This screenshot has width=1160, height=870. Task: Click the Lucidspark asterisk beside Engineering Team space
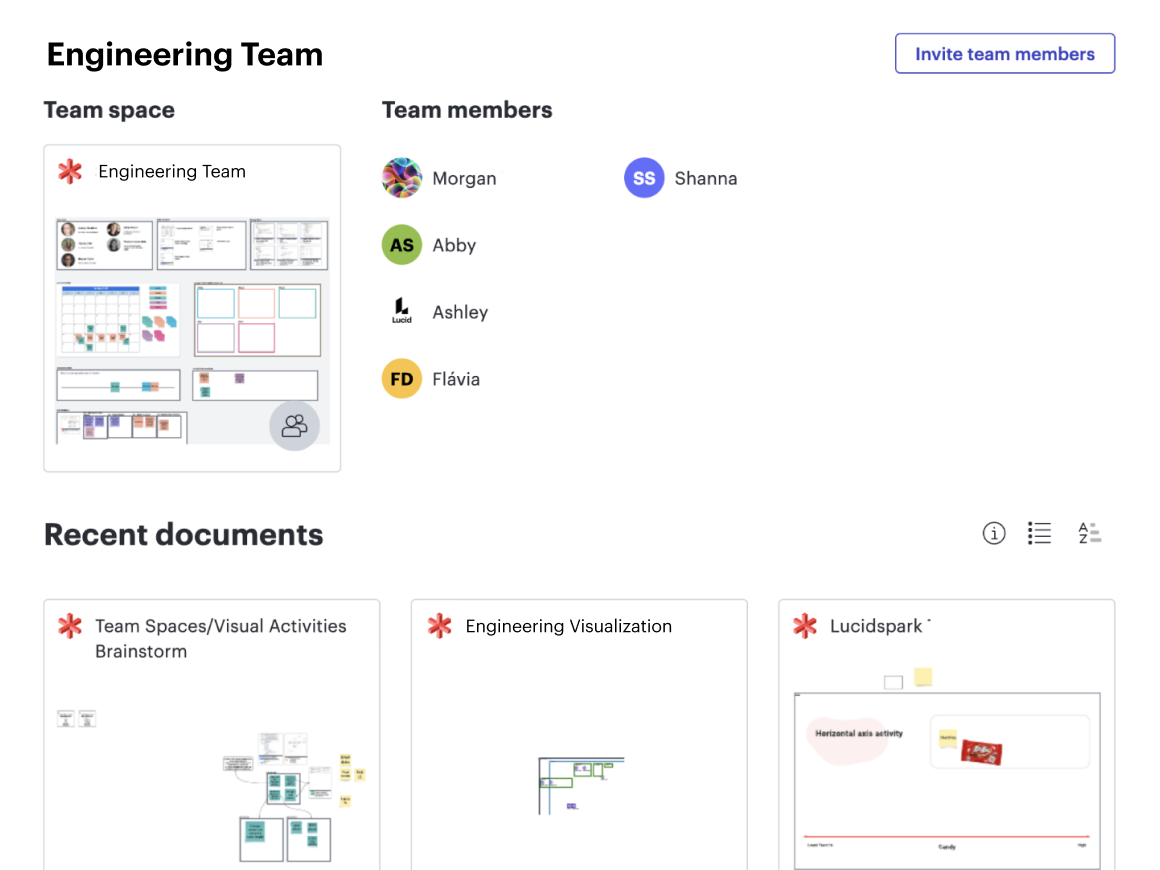click(x=70, y=171)
